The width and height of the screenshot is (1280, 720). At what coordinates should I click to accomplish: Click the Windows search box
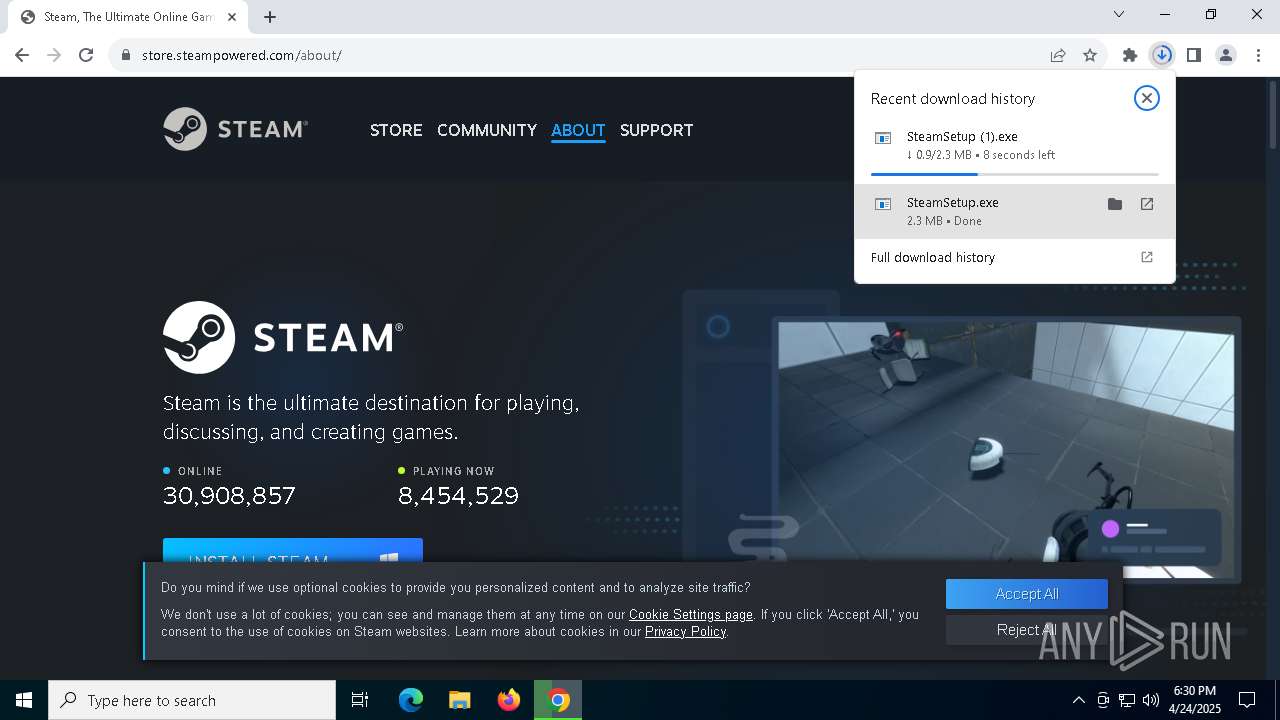(x=192, y=700)
